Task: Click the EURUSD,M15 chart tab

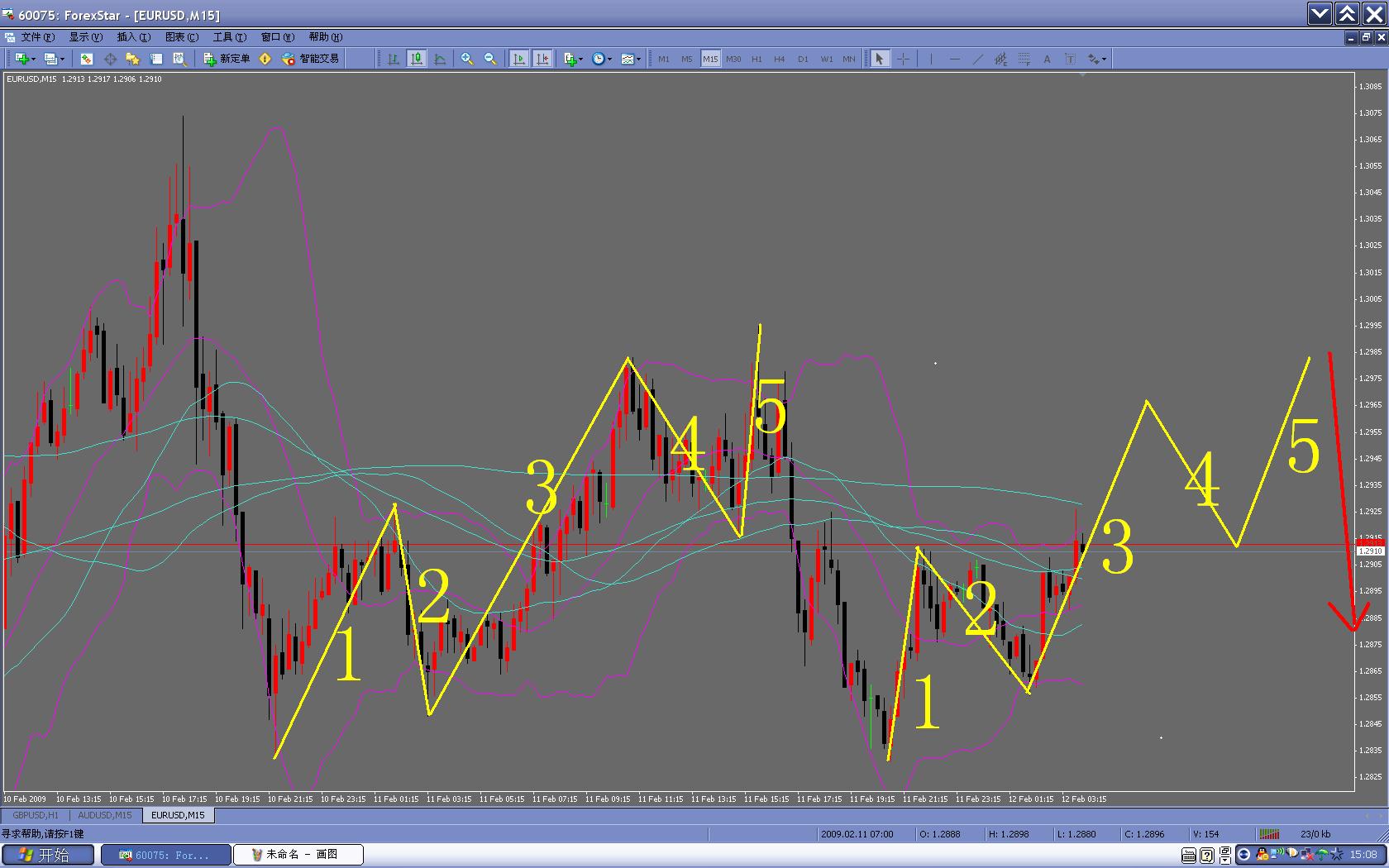Action: [x=178, y=815]
